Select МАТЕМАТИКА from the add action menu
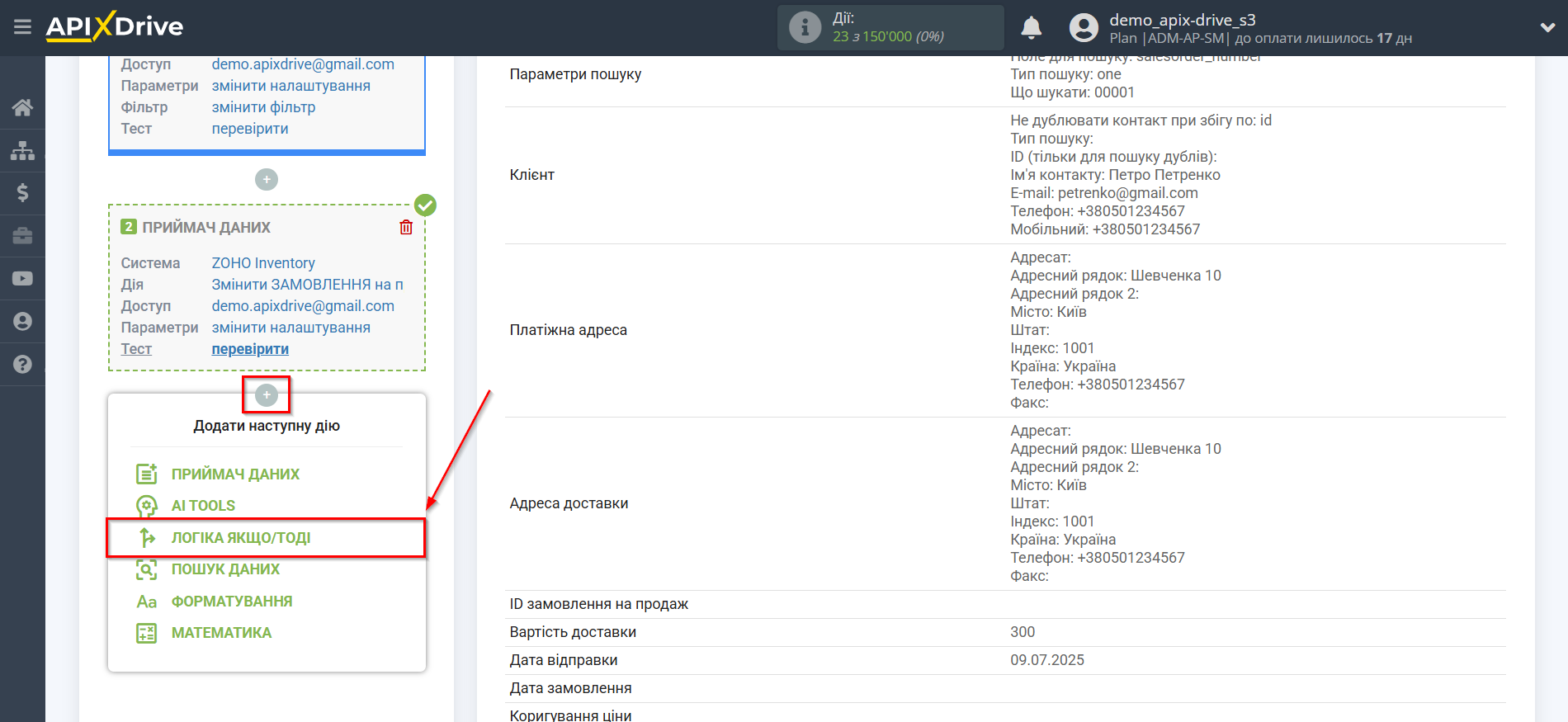The height and width of the screenshot is (722, 1568). click(221, 633)
